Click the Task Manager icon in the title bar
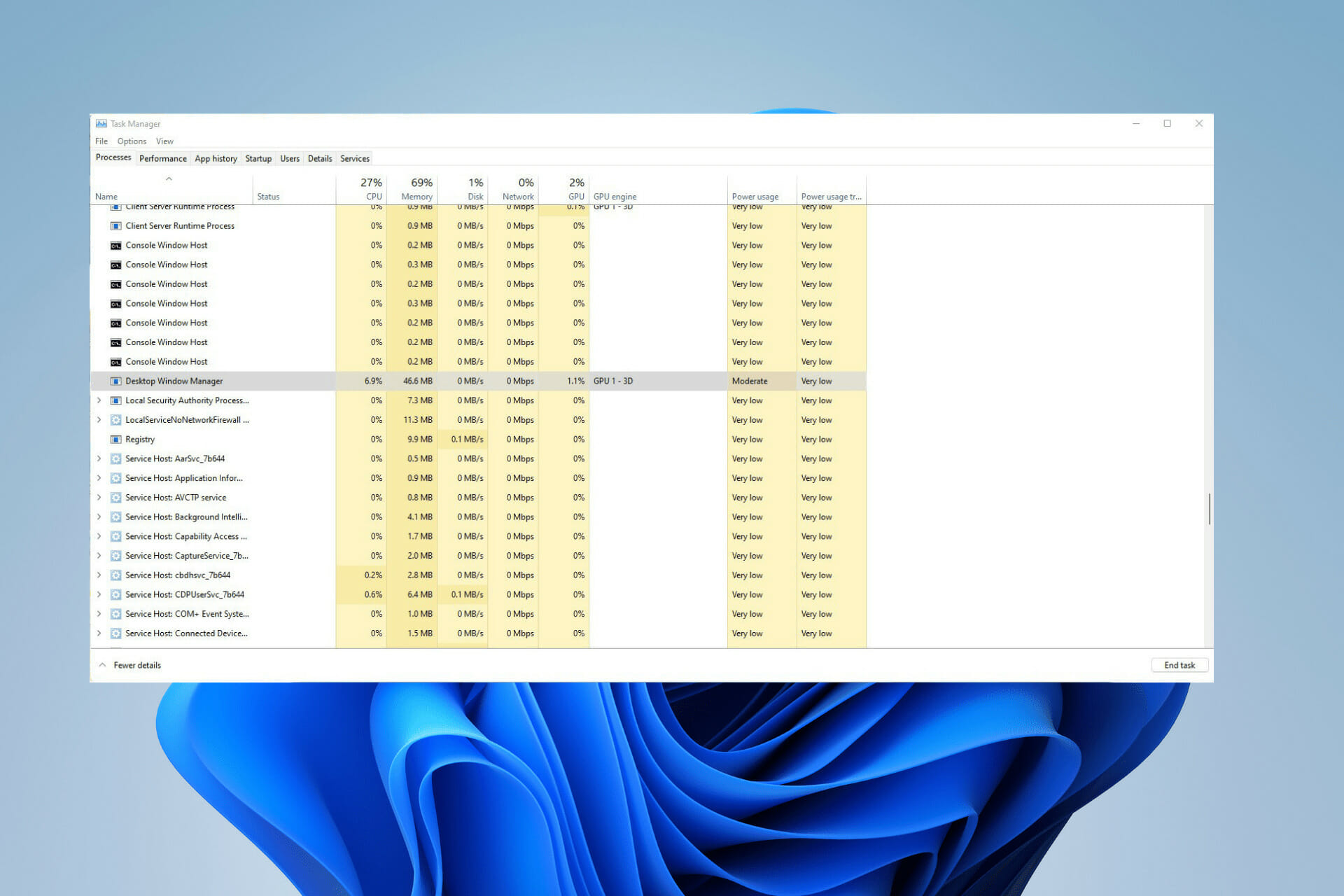Viewport: 1344px width, 896px height. click(x=101, y=123)
